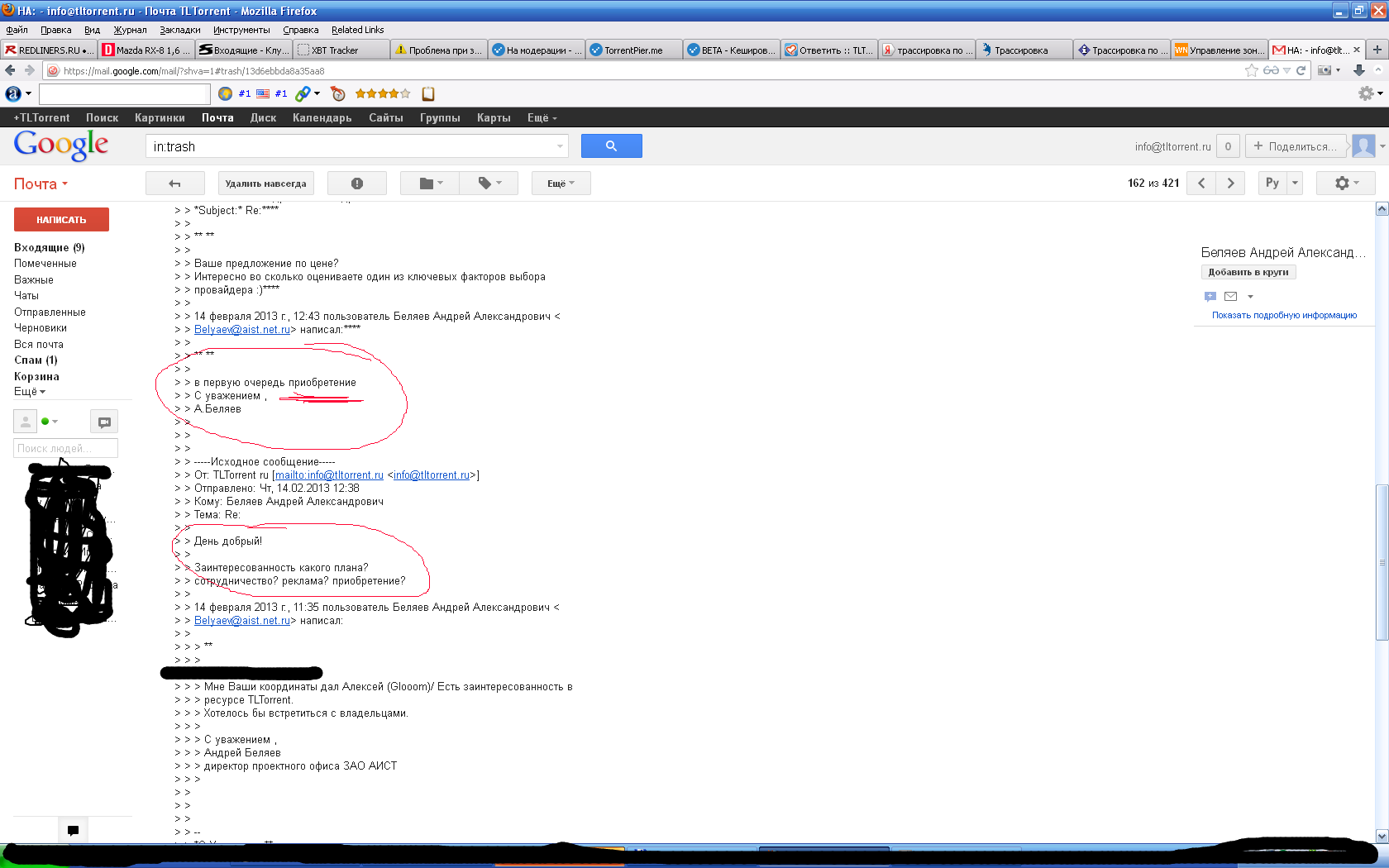Open the Downloads arrow icon
Viewport: 1389px width, 868px height.
point(1358,70)
